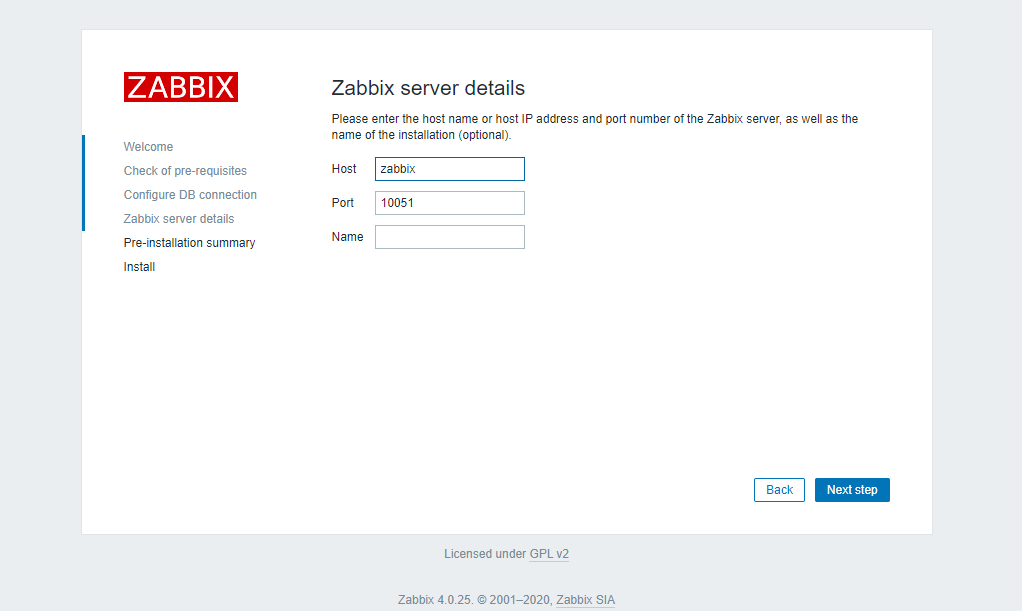Select the Install step in sidebar
Viewport: 1022px width, 611px height.
[x=139, y=267]
